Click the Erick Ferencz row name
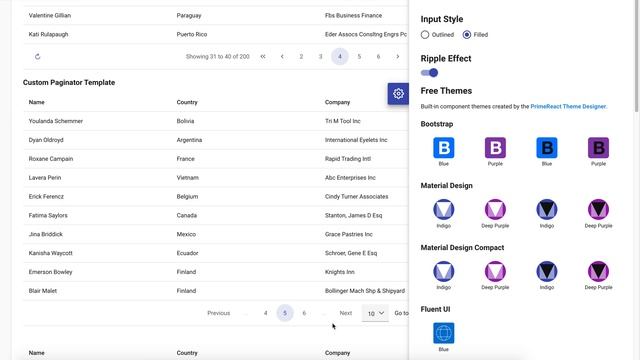Viewport: 640px width, 360px height. pyautogui.click(x=46, y=196)
